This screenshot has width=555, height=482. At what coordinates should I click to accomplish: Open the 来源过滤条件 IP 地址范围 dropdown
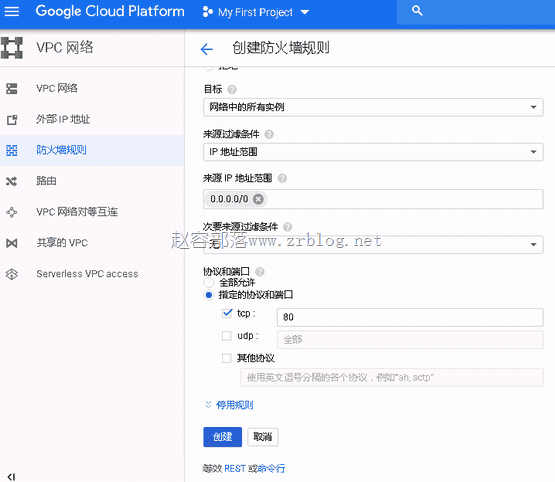(x=373, y=152)
